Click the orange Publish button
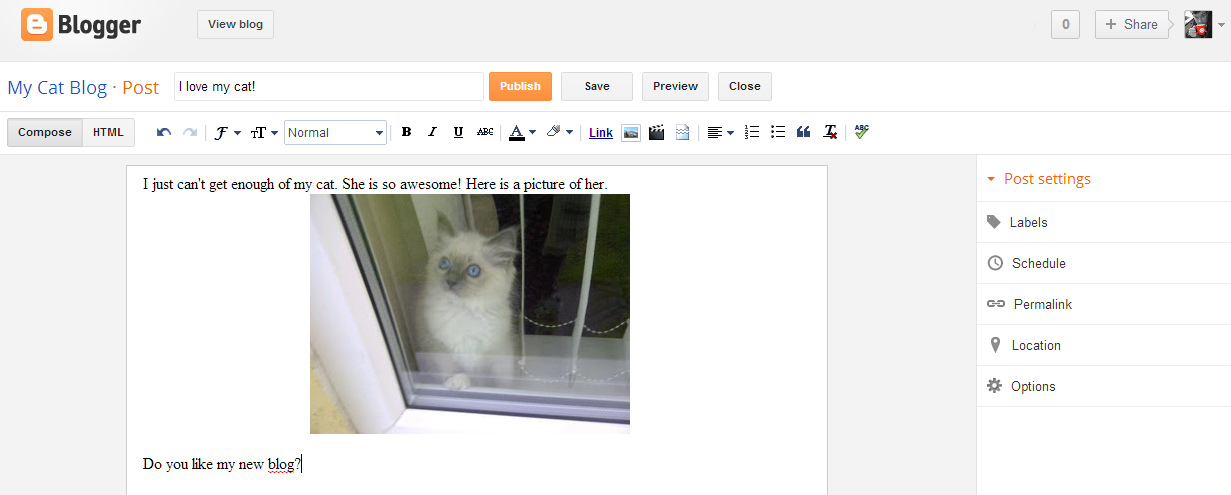Viewport: 1231px width, 495px height. click(520, 87)
